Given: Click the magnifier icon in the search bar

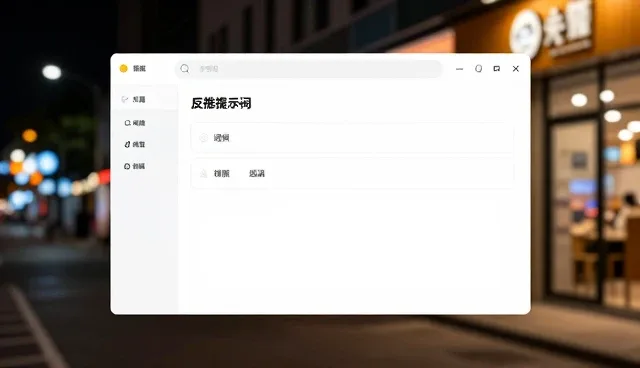Looking at the screenshot, I should 185,69.
